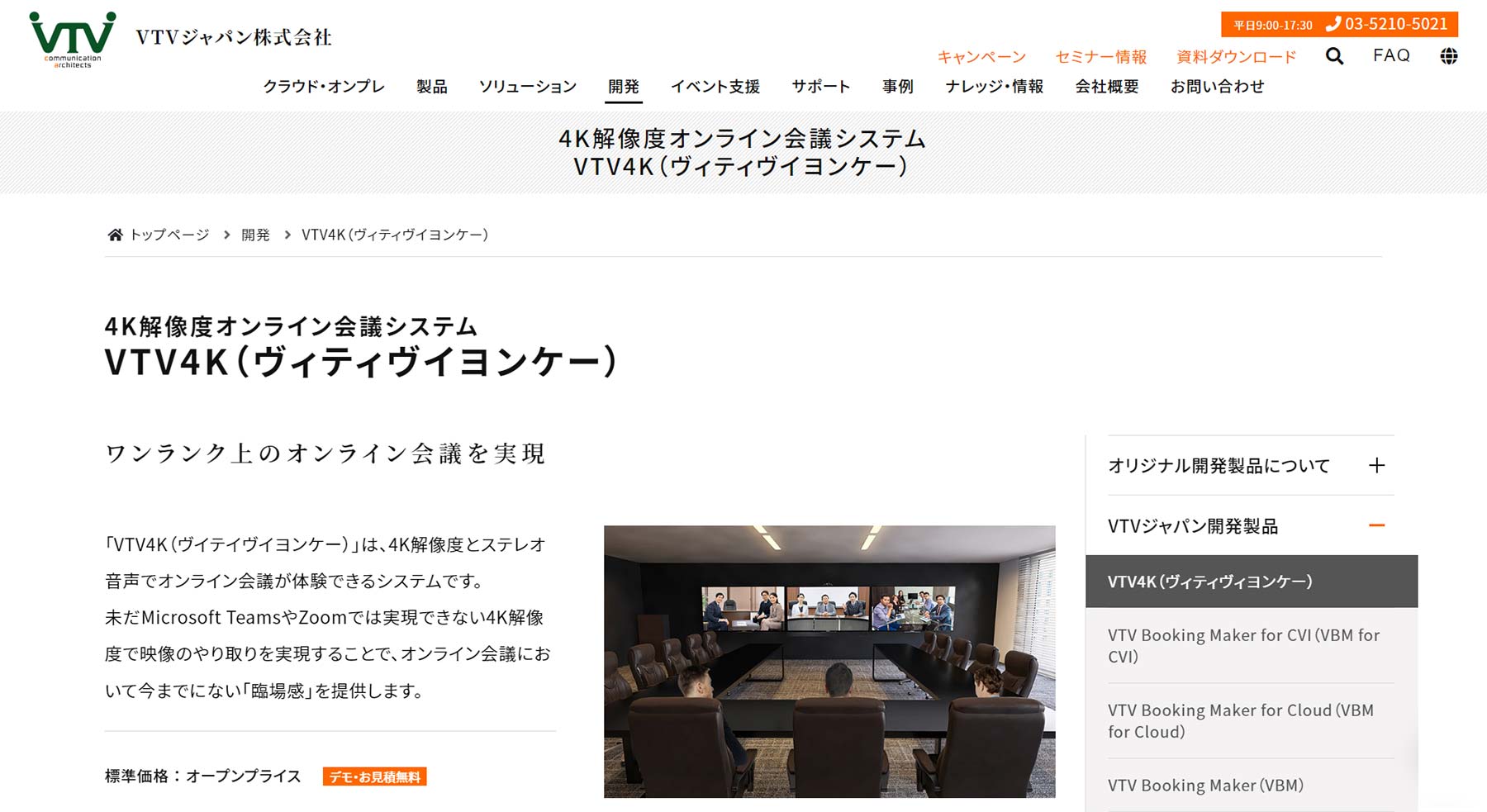Open the 会社概要 menu
This screenshot has height=812, width=1487.
click(1107, 87)
